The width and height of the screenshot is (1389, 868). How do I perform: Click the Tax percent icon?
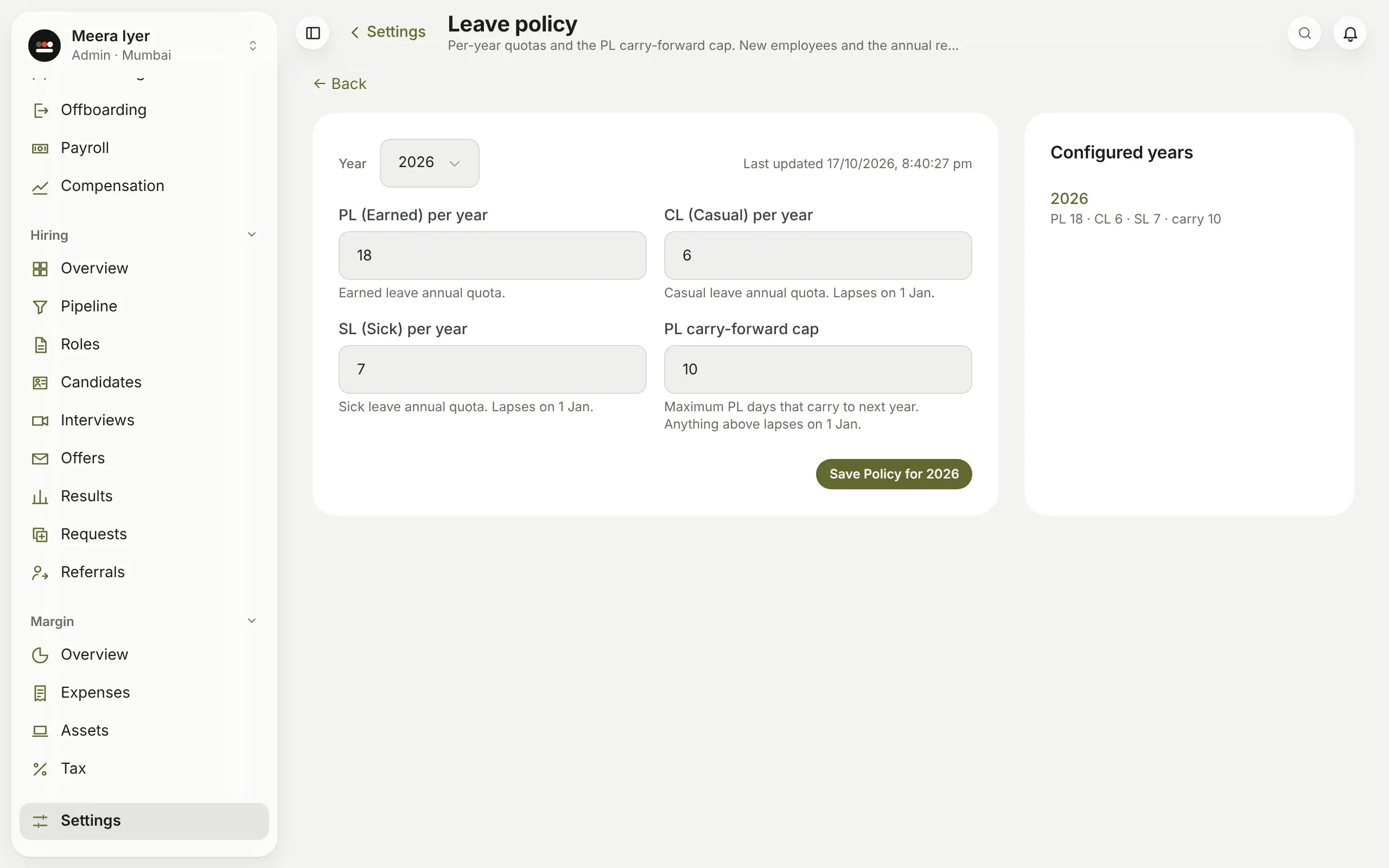(x=40, y=769)
